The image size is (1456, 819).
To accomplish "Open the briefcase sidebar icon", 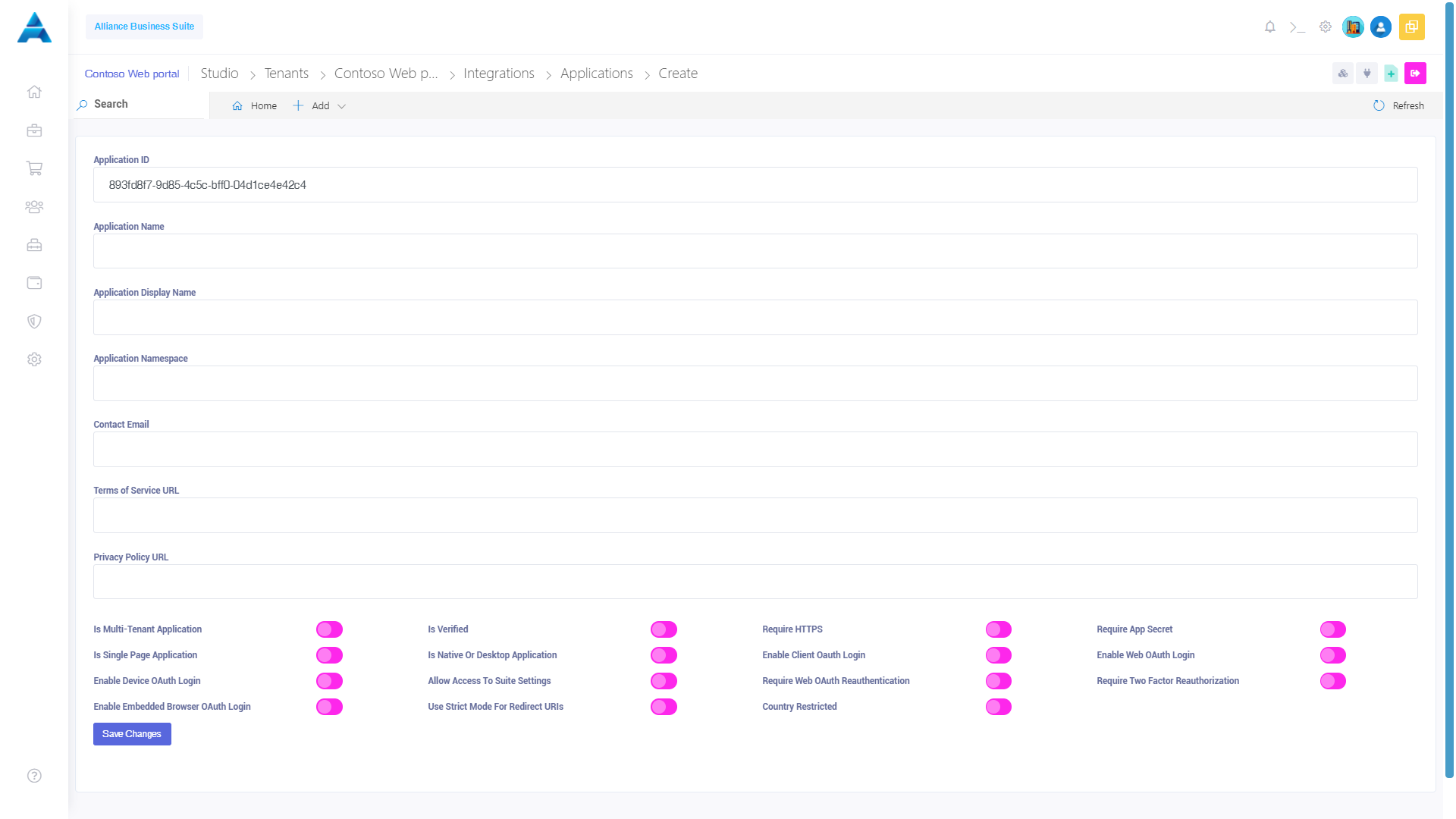I will [34, 130].
